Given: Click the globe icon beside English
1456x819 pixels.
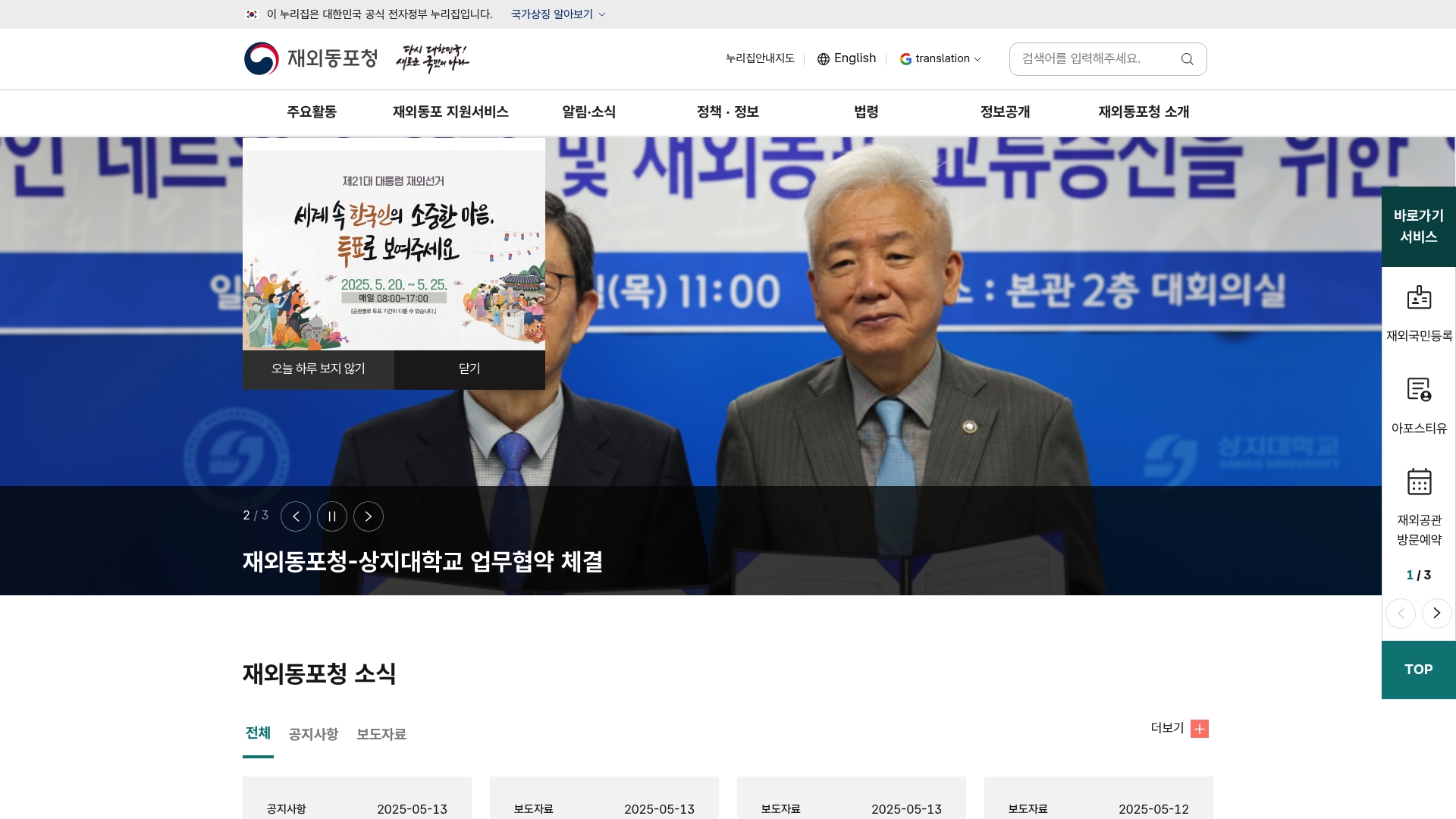Looking at the screenshot, I should point(824,59).
